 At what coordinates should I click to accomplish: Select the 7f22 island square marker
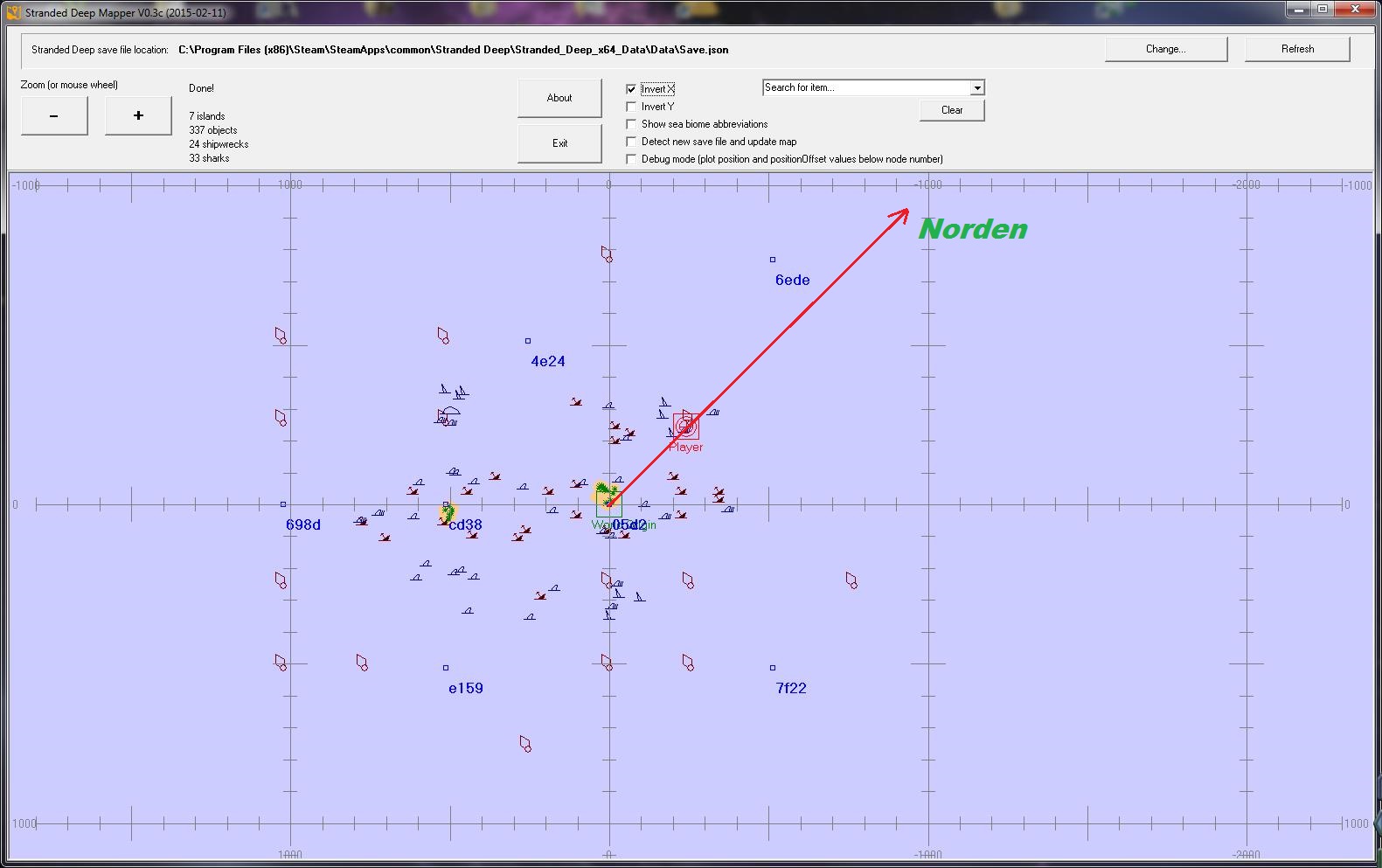(773, 668)
